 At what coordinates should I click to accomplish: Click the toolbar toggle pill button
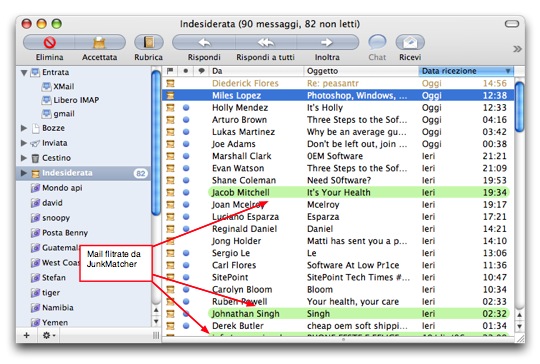tap(512, 24)
